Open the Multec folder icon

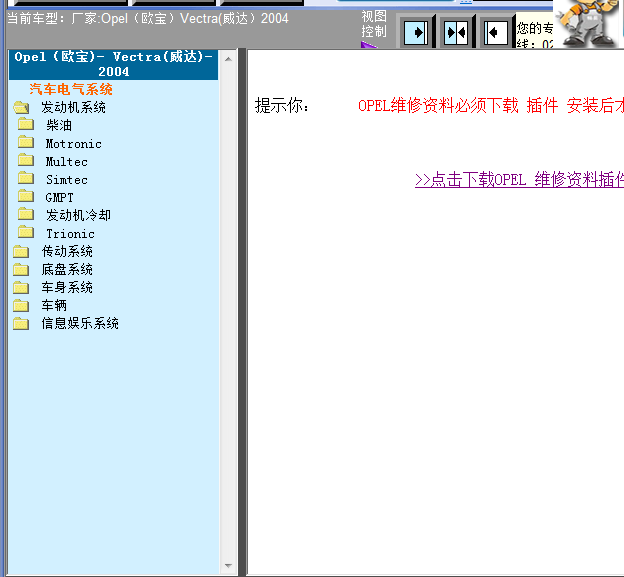(x=26, y=160)
